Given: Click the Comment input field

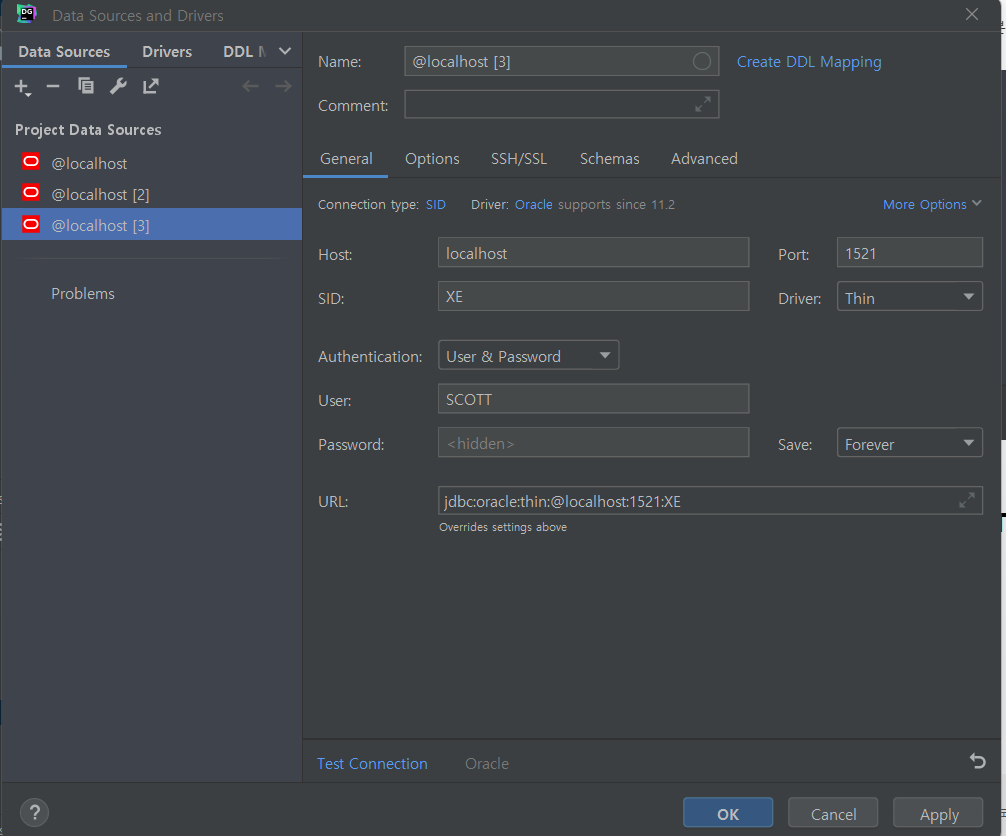Looking at the screenshot, I should click(561, 104).
